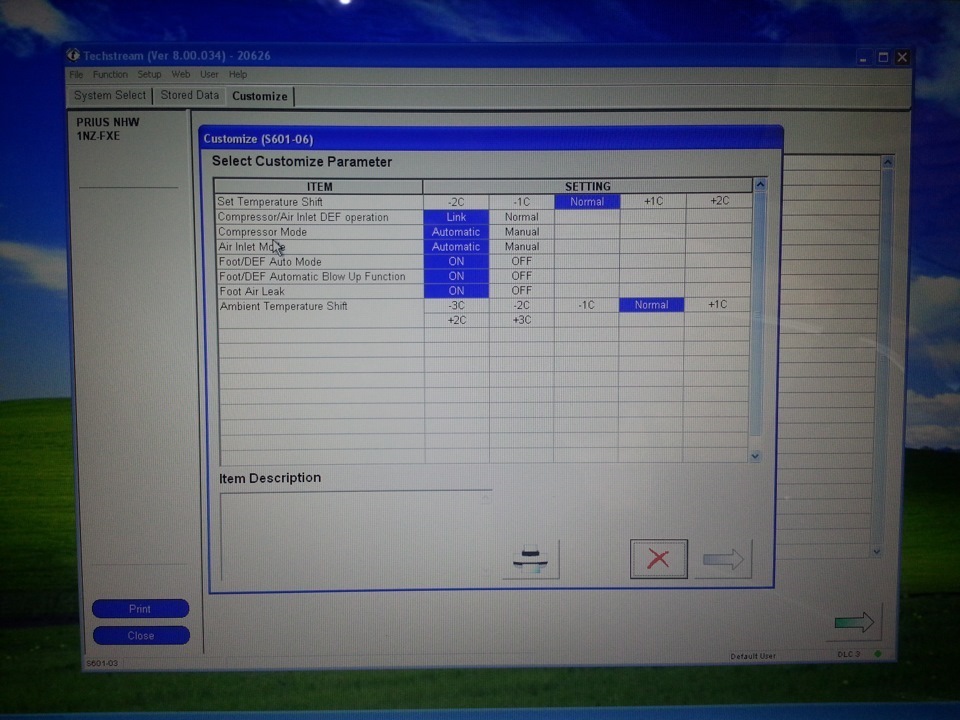Screen dimensions: 960x720
Task: Click the background list scroll up arrow
Action: [x=887, y=162]
